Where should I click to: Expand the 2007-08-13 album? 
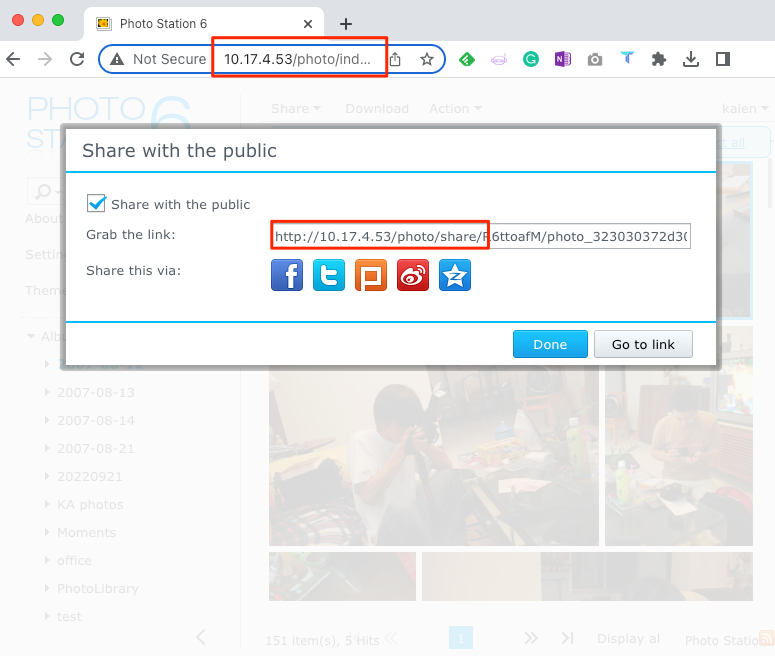point(46,392)
